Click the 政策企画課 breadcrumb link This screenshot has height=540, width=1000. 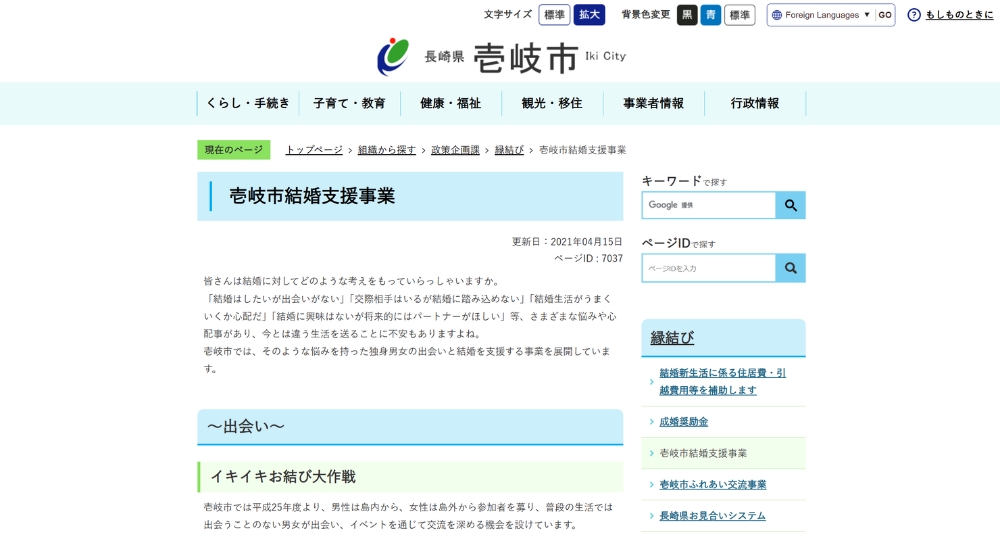coord(455,150)
